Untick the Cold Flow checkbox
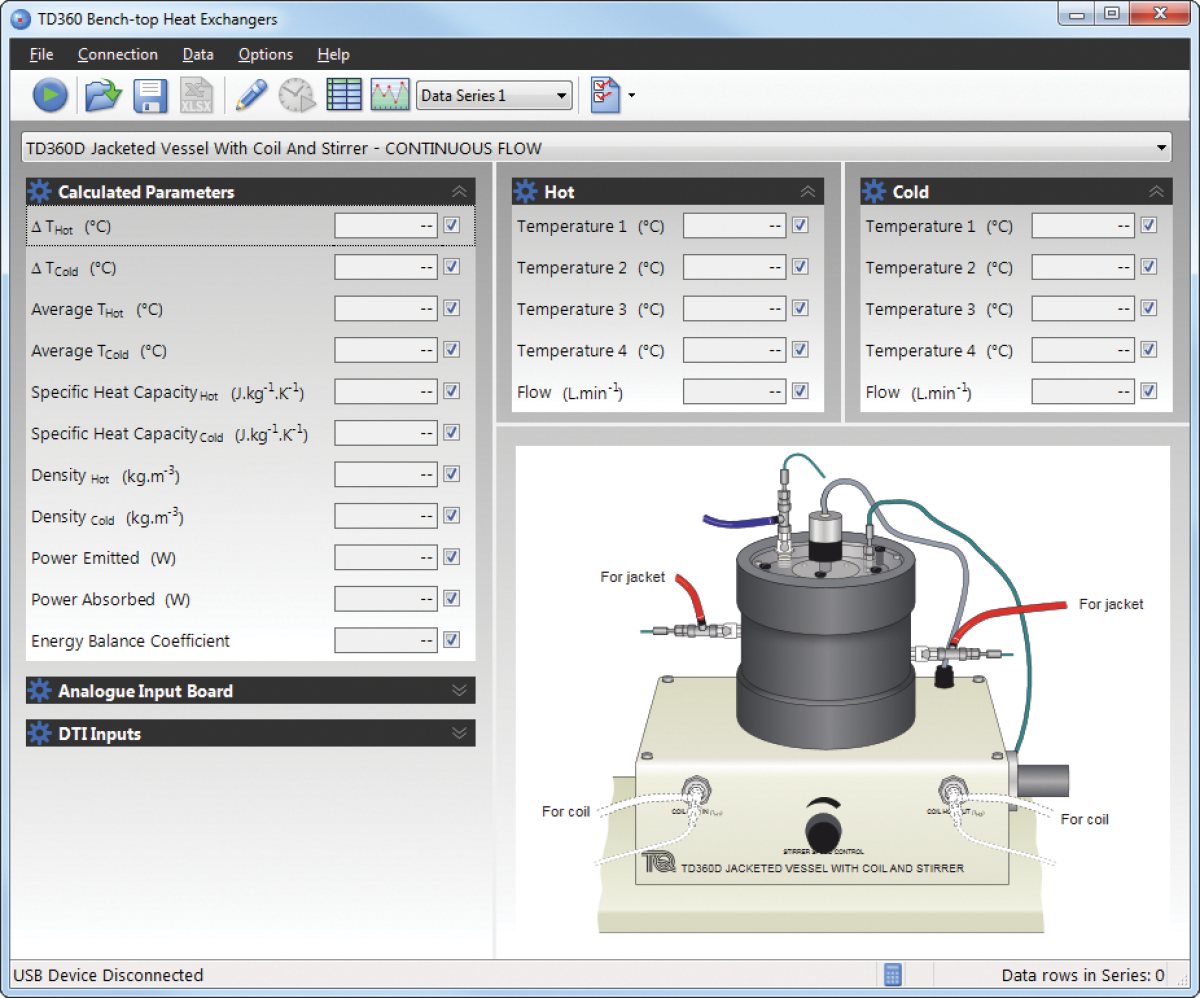1200x998 pixels. [x=1149, y=392]
